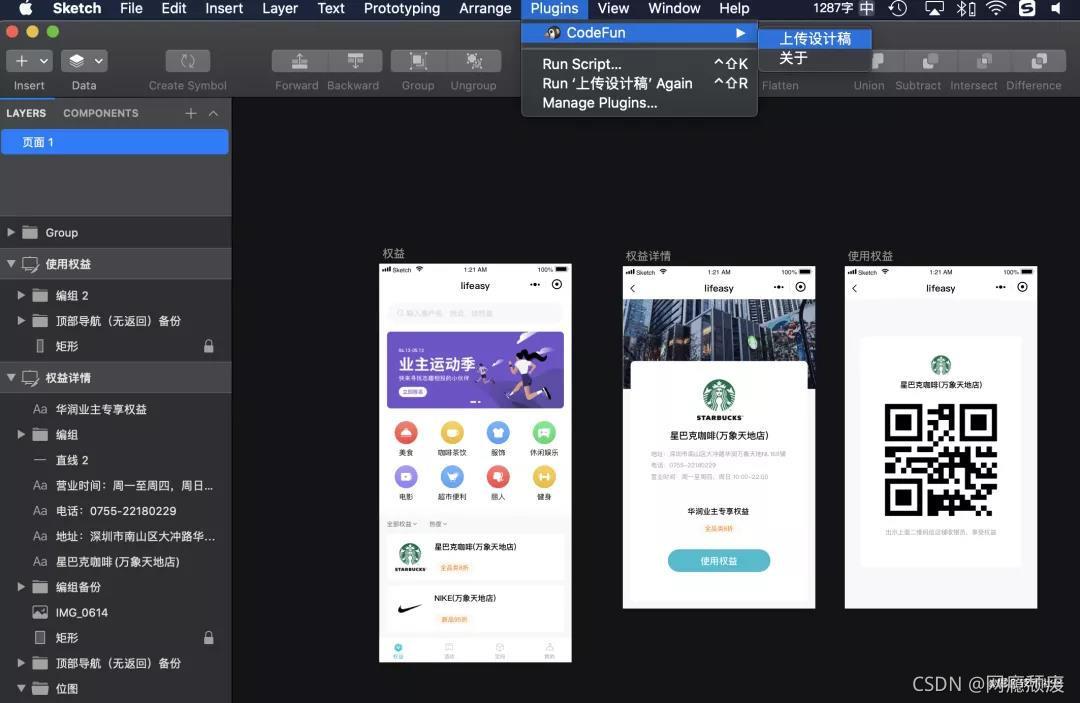The width and height of the screenshot is (1080, 703).
Task: Click the Bluetooth menu bar icon
Action: click(966, 8)
